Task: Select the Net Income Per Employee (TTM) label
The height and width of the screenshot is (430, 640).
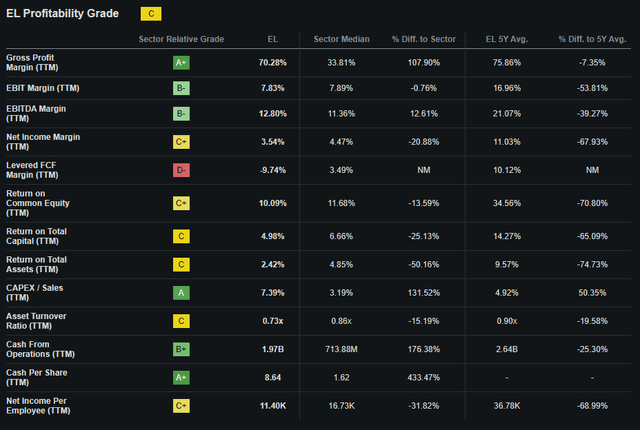Action: pos(38,406)
